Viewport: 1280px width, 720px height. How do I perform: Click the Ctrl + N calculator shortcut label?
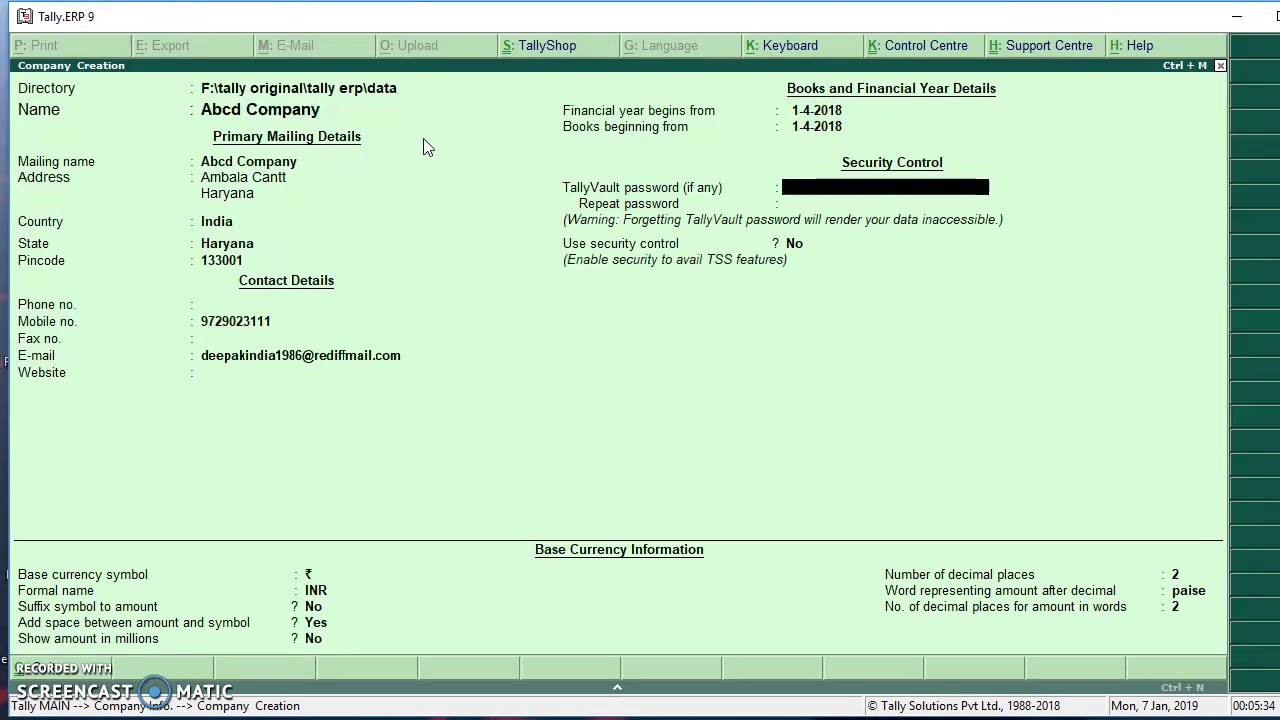(x=1183, y=688)
